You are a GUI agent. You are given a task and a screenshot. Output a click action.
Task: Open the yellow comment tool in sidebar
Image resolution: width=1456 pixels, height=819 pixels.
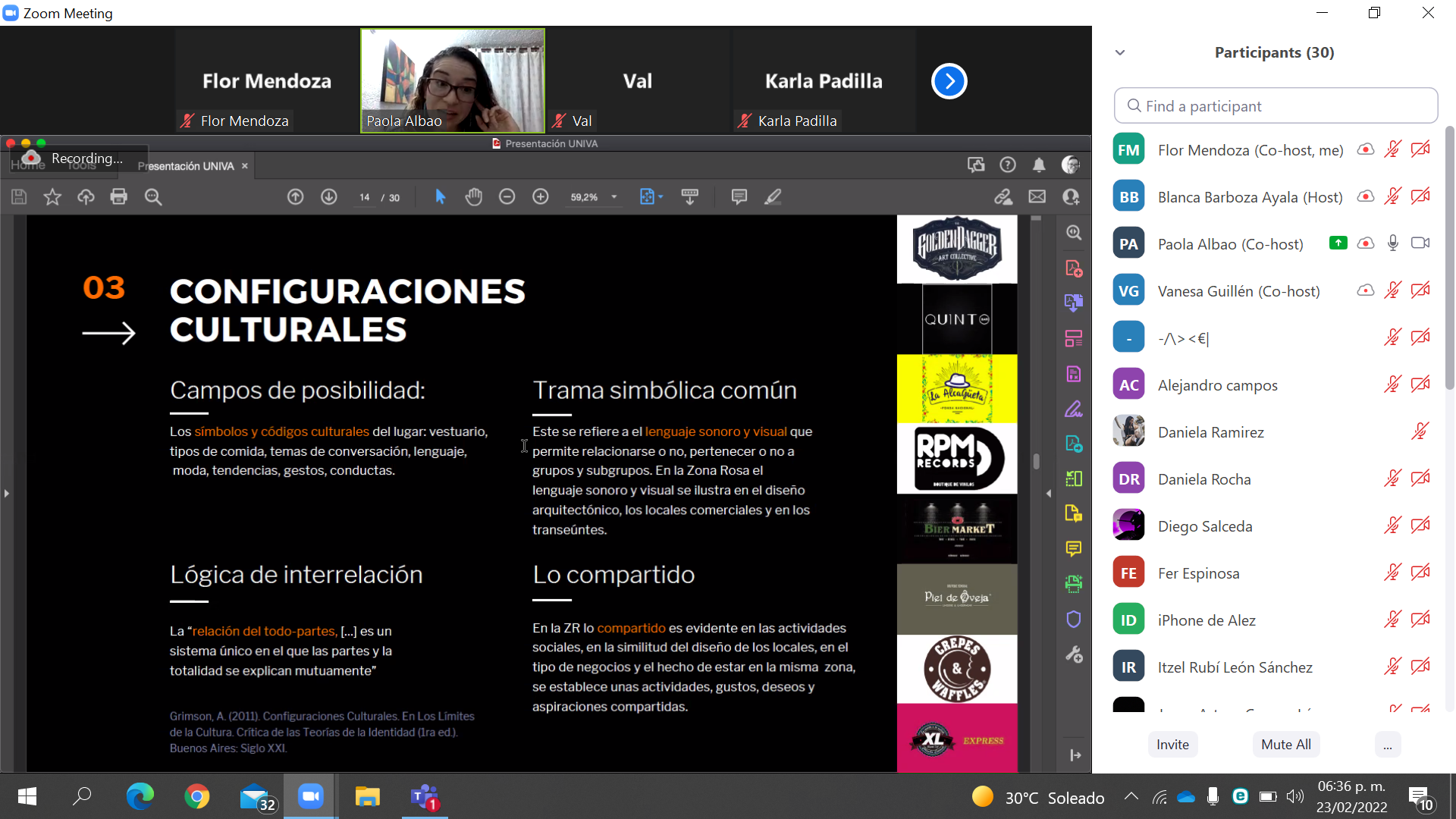tap(1074, 549)
